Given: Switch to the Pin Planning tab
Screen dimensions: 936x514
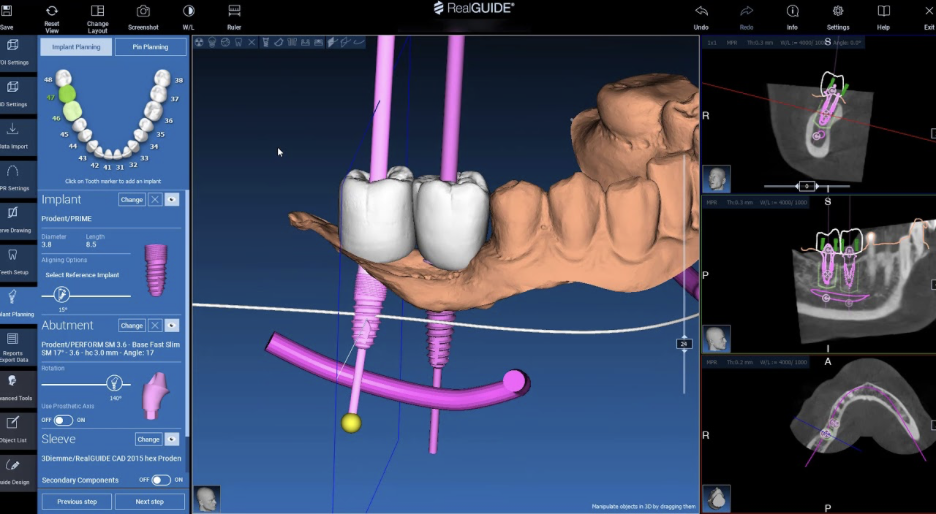Looking at the screenshot, I should coord(150,47).
